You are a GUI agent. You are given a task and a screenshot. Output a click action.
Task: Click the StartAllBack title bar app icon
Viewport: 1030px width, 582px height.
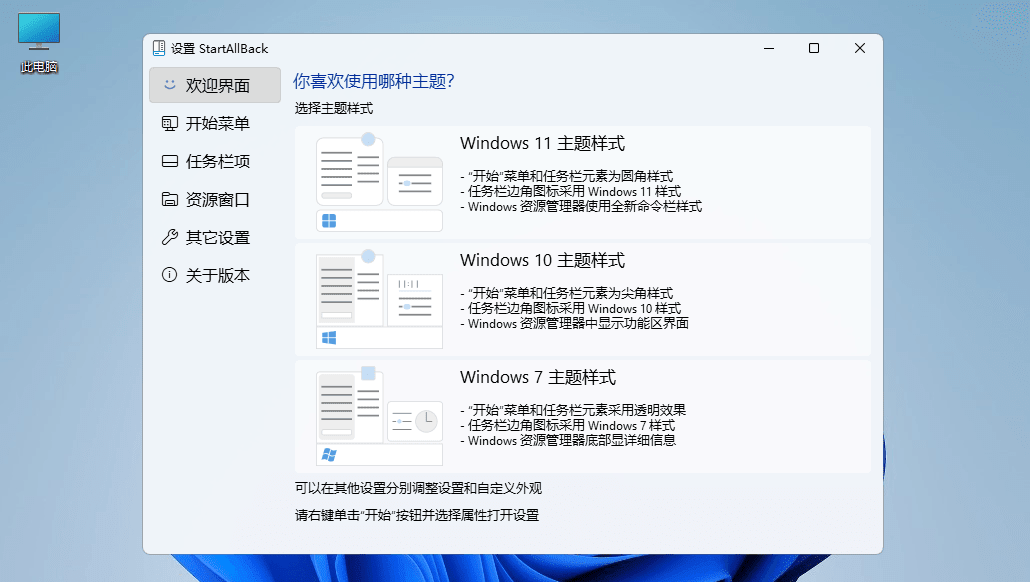(x=159, y=48)
